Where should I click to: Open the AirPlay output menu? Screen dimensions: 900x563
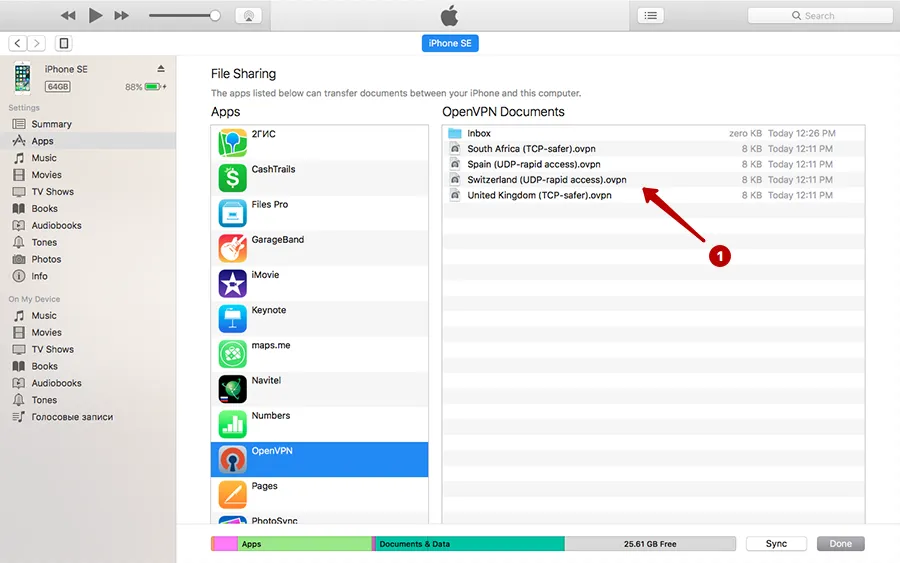pyautogui.click(x=249, y=15)
